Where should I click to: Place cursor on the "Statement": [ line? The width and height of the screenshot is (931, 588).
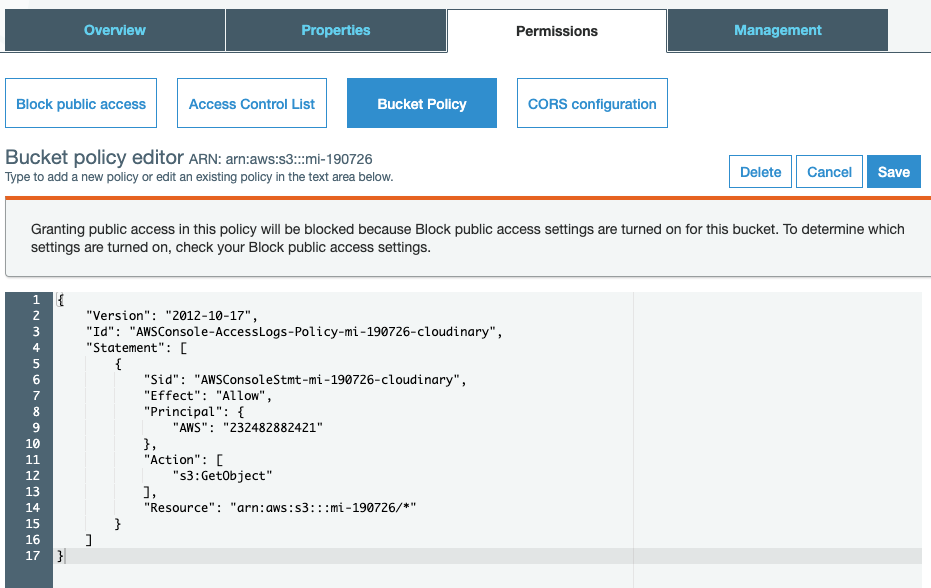click(x=136, y=347)
